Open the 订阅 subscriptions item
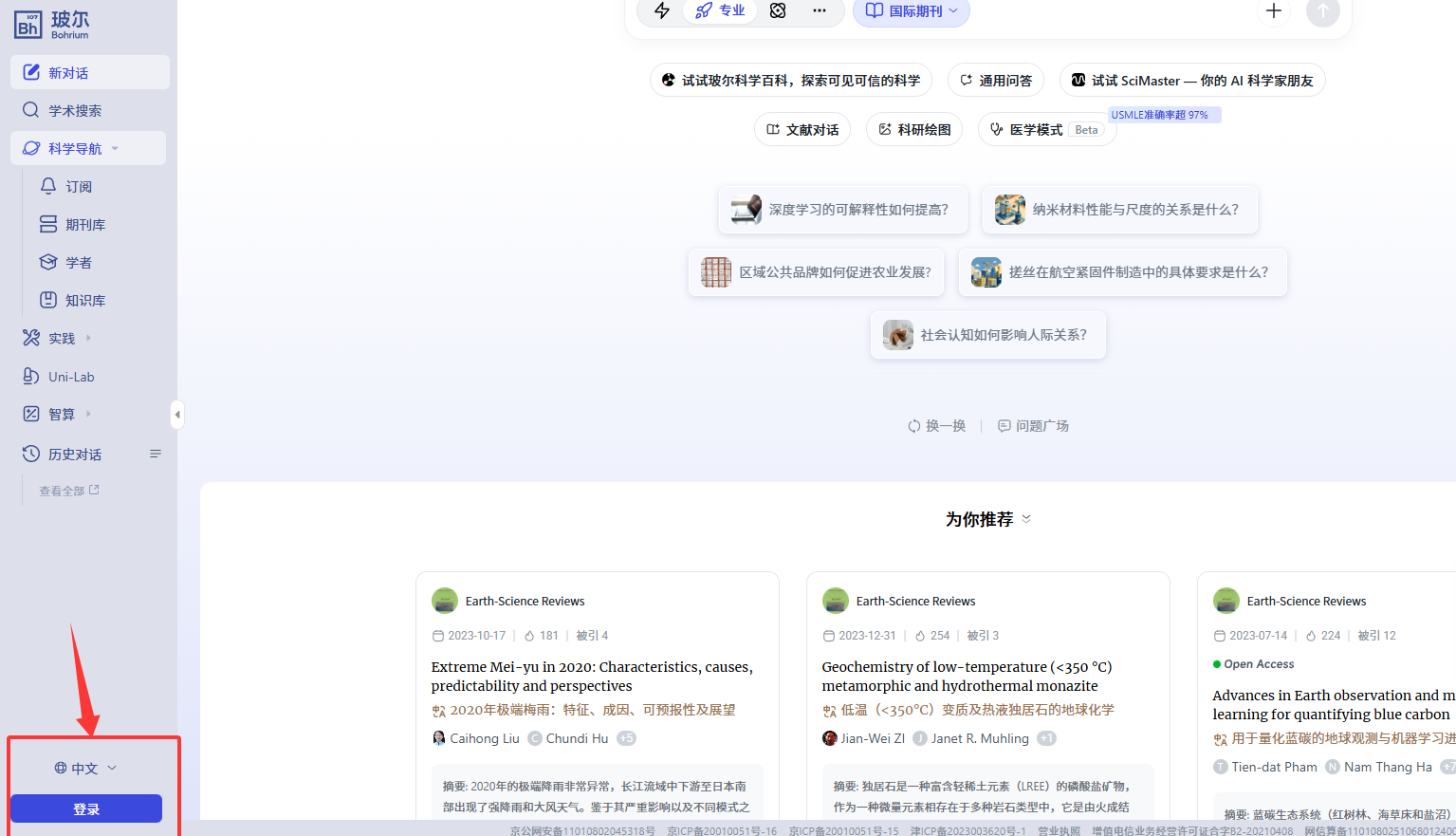Viewport: 1456px width, 836px height. [x=79, y=187]
